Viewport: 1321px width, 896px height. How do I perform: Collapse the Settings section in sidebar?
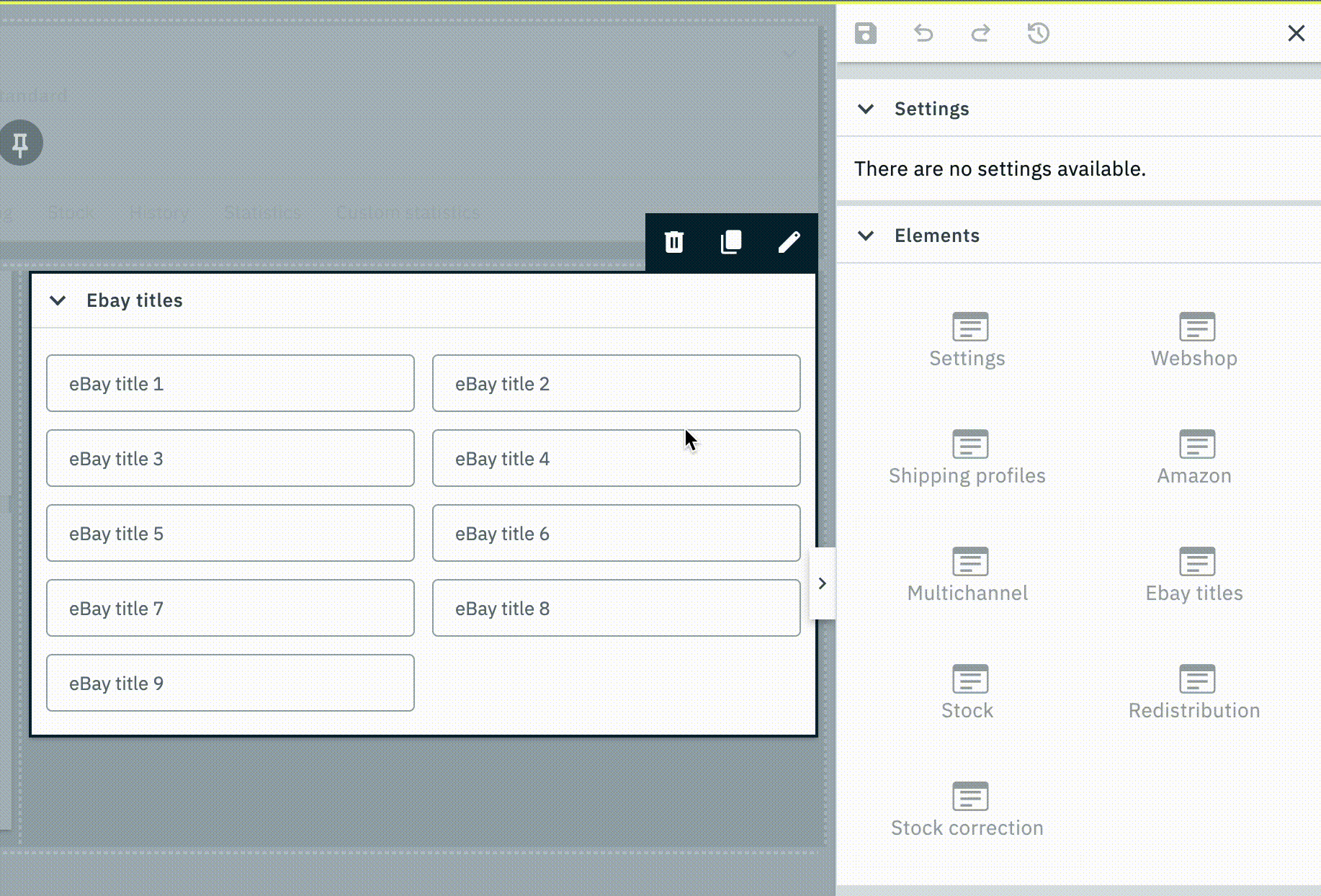click(866, 109)
